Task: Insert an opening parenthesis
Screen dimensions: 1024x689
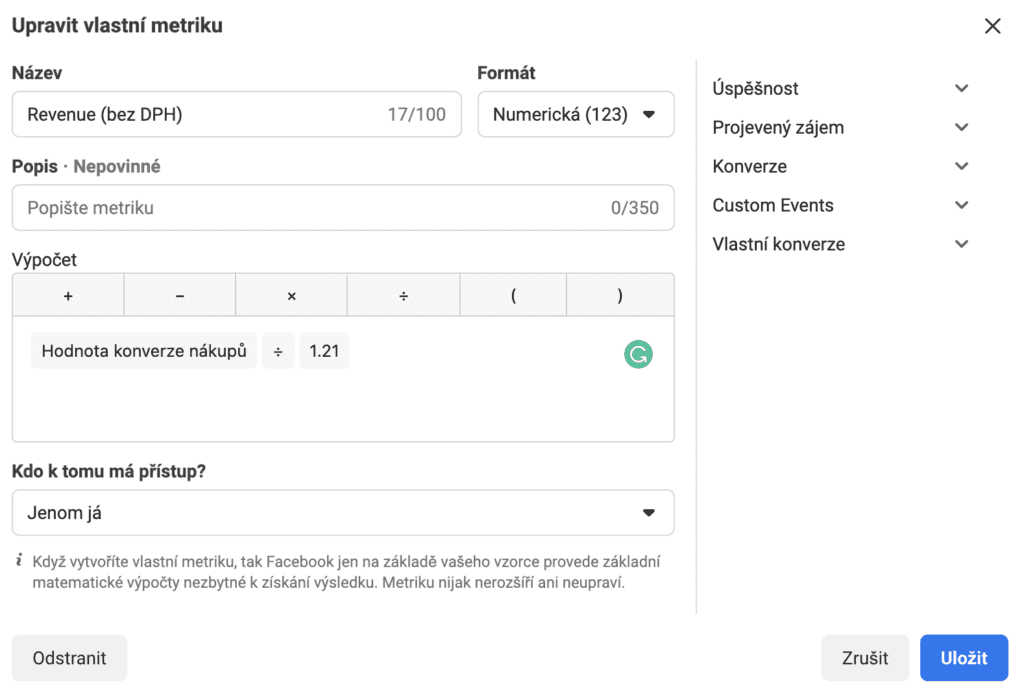Action: click(513, 295)
